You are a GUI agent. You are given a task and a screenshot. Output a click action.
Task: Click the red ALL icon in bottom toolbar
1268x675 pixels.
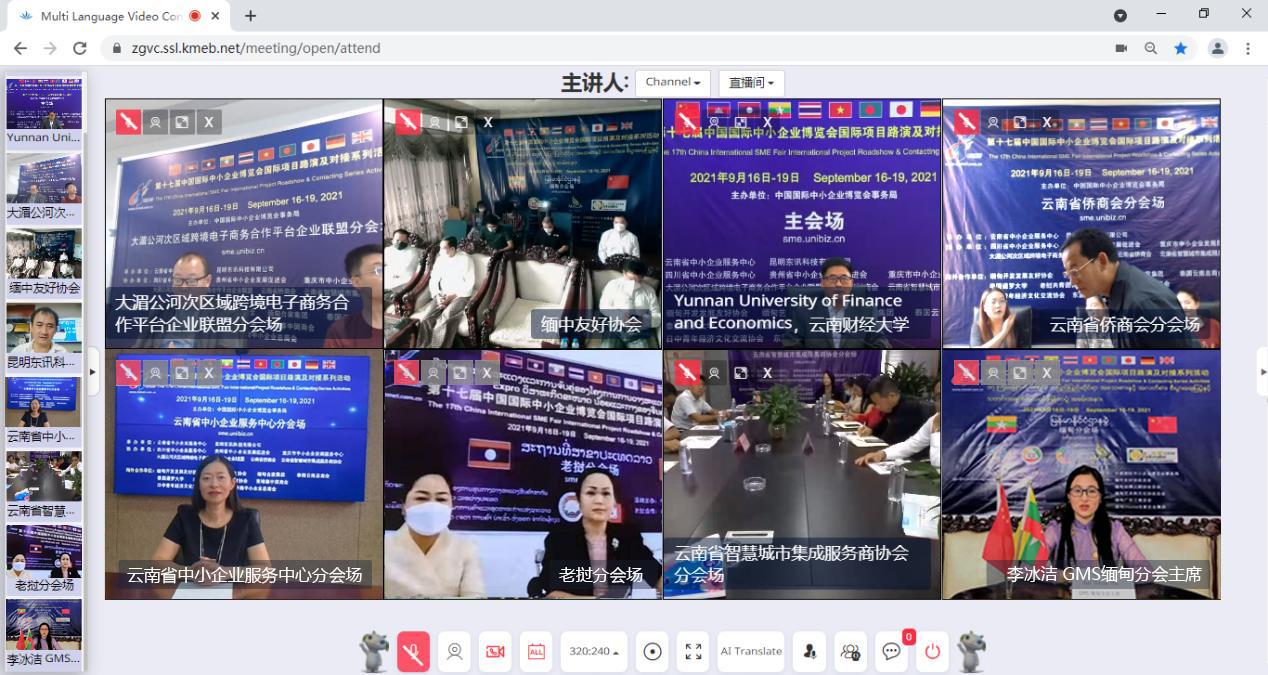(536, 651)
